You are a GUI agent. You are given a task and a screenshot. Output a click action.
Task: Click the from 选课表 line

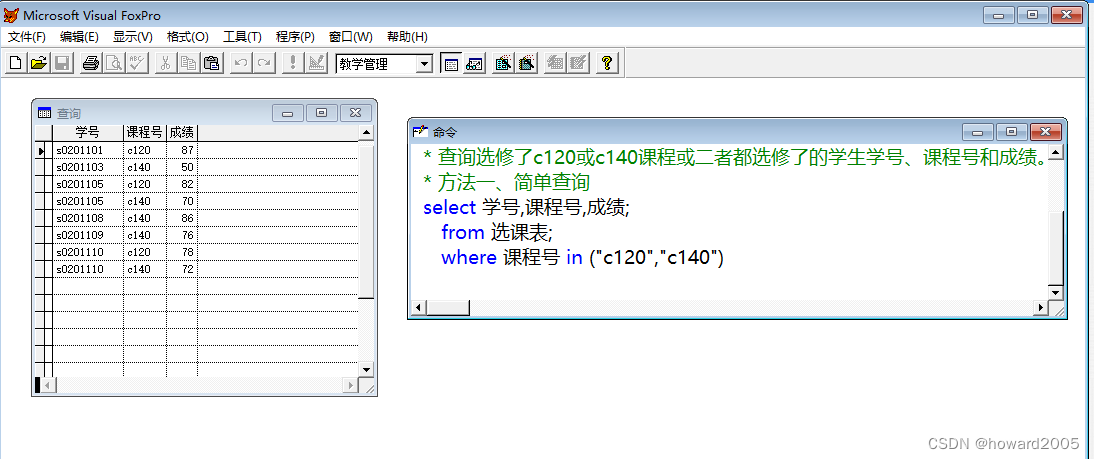pos(496,232)
